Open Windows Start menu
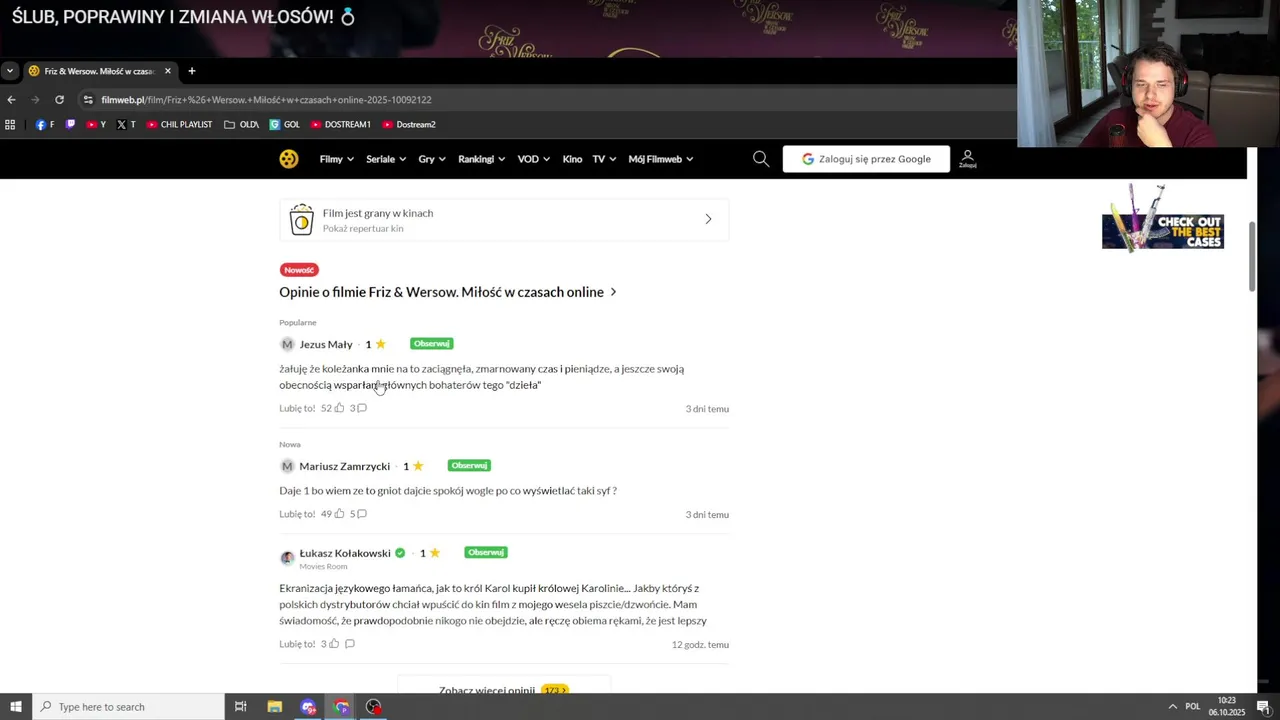 click(16, 707)
